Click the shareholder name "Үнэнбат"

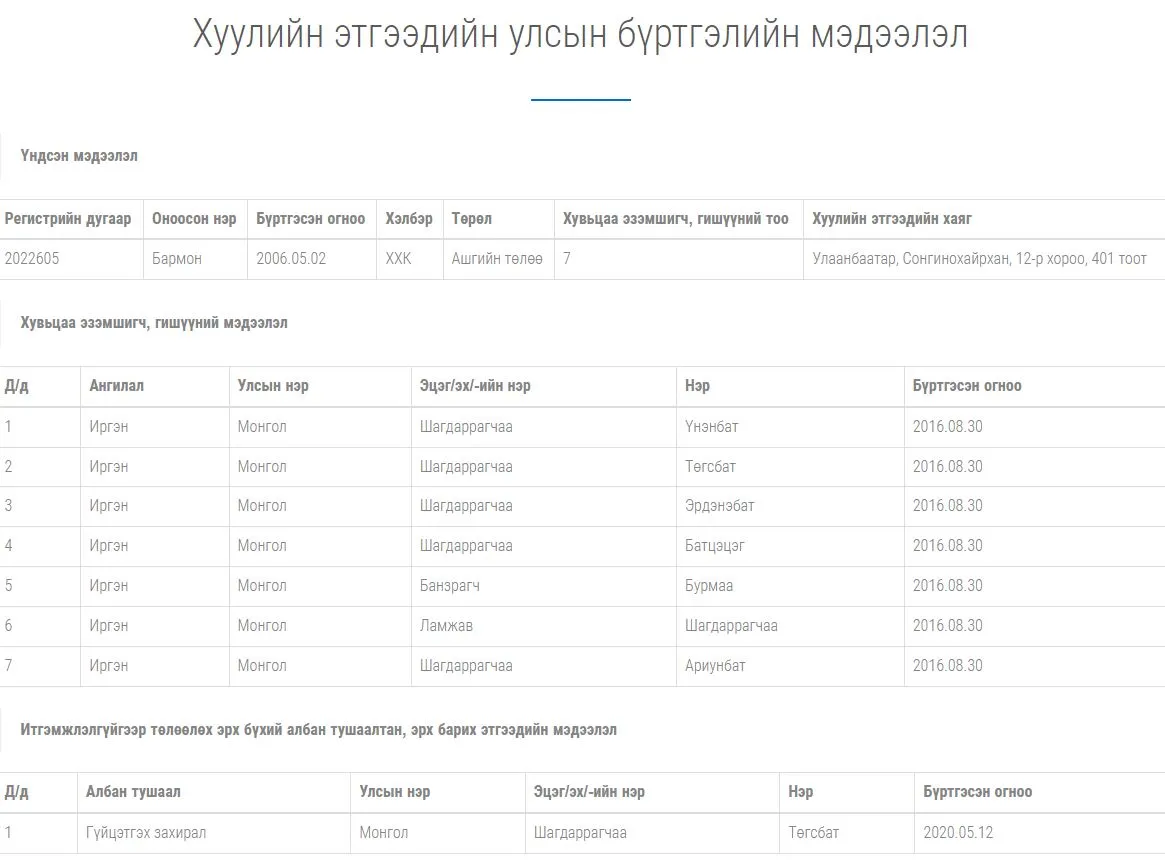pyautogui.click(x=712, y=427)
